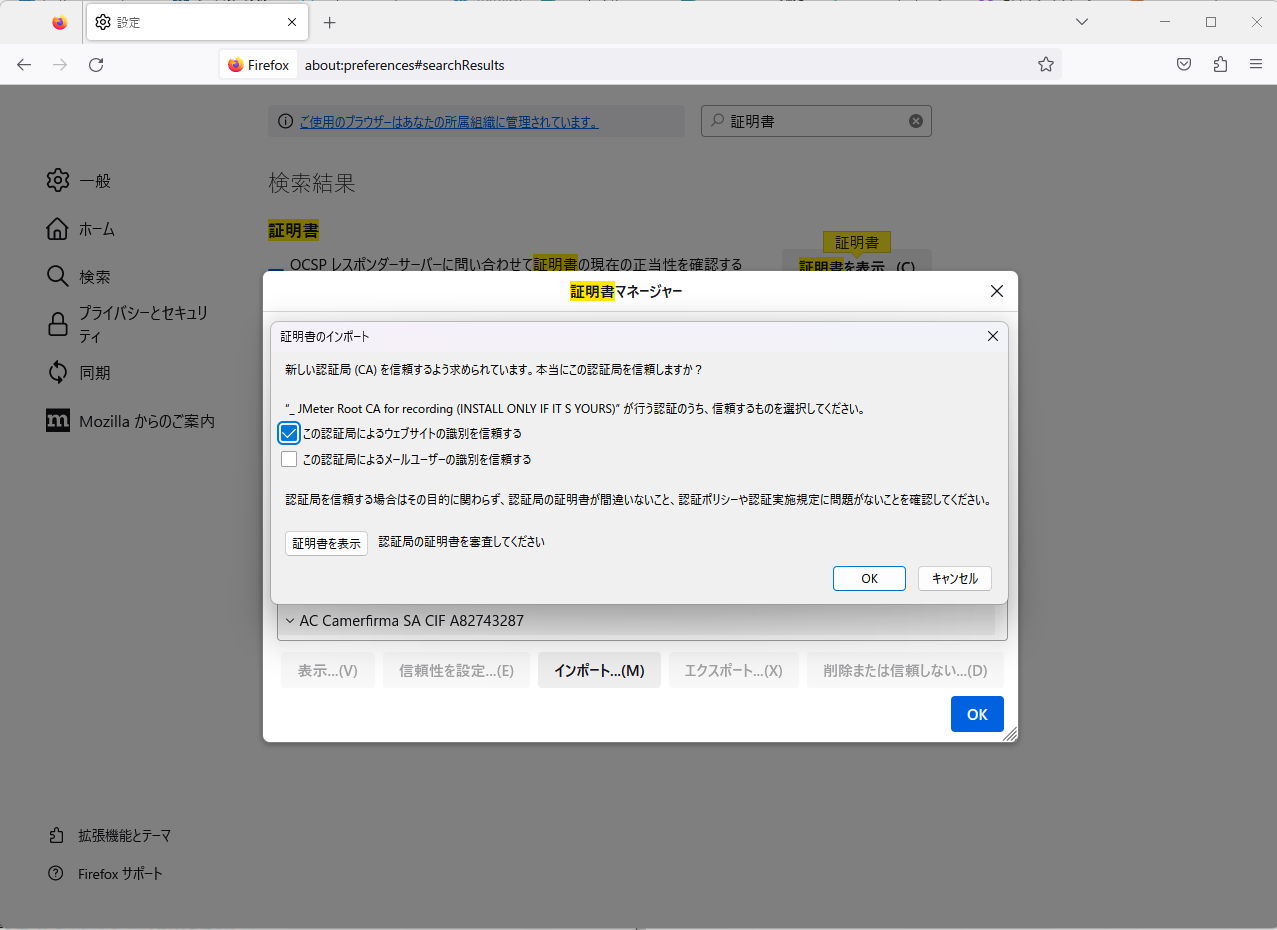The width and height of the screenshot is (1277, 930).
Task: Click the インポート...(M) button
Action: (599, 670)
